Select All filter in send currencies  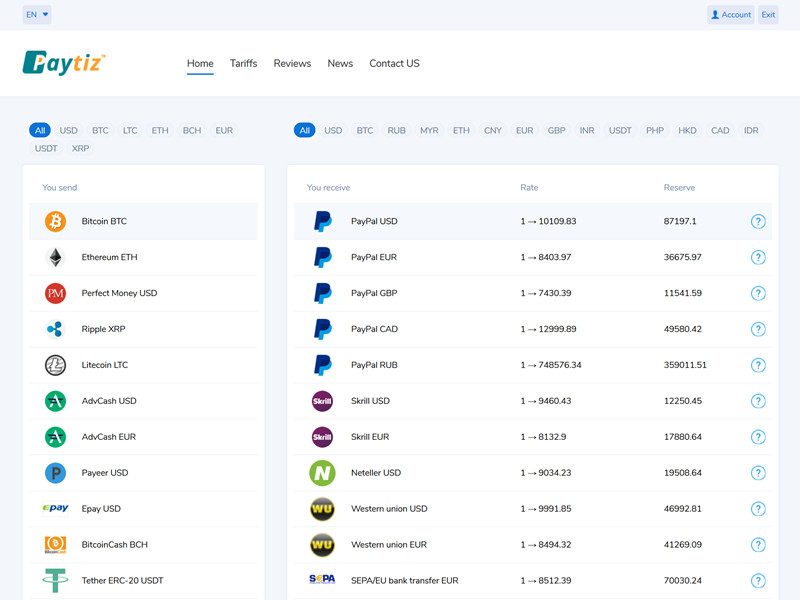click(x=40, y=131)
